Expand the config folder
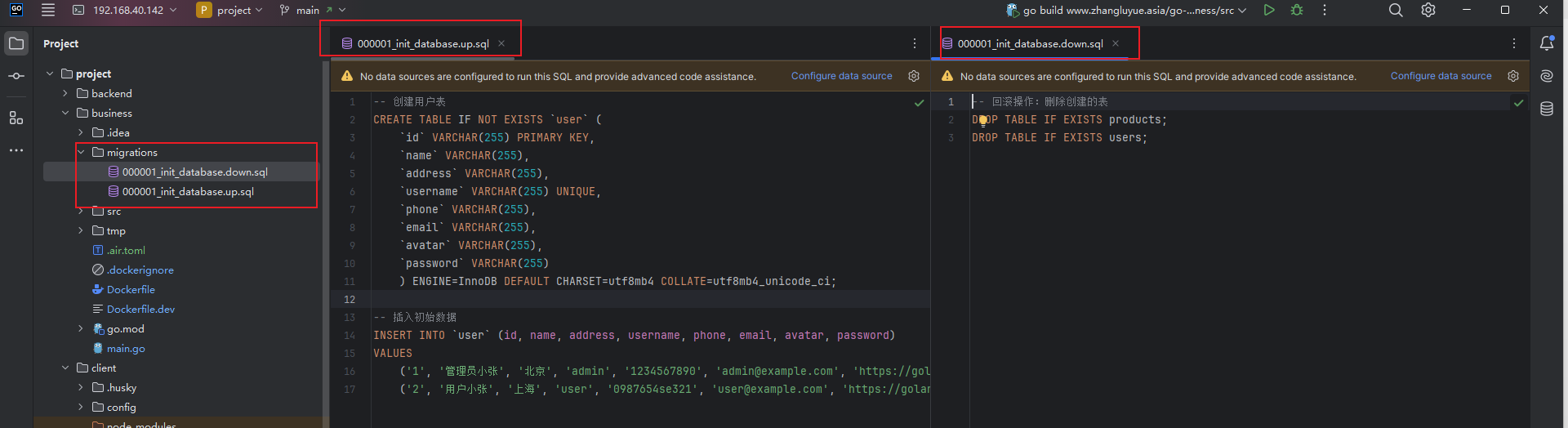The height and width of the screenshot is (428, 1568). tap(81, 407)
